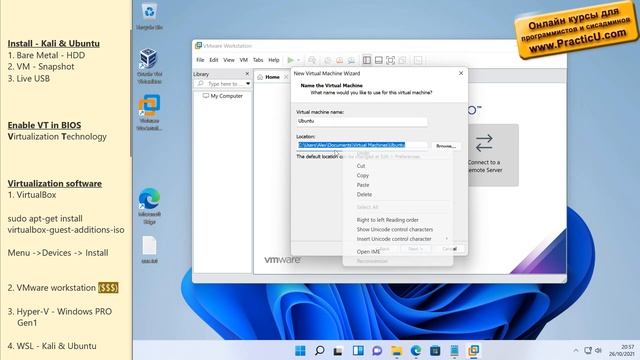Select the Recycle Bin desktop icon

[149, 16]
